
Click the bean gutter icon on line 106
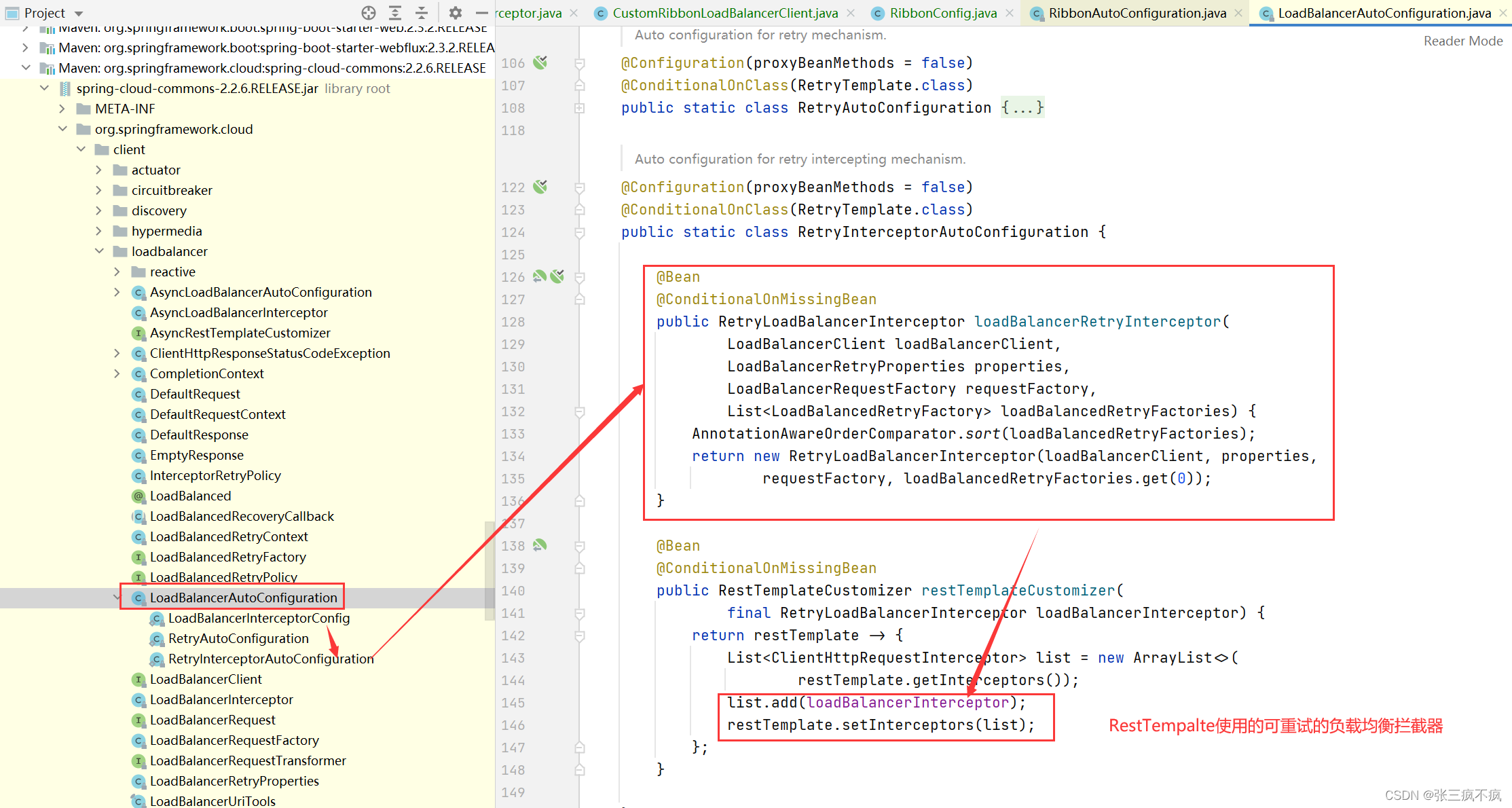(540, 63)
